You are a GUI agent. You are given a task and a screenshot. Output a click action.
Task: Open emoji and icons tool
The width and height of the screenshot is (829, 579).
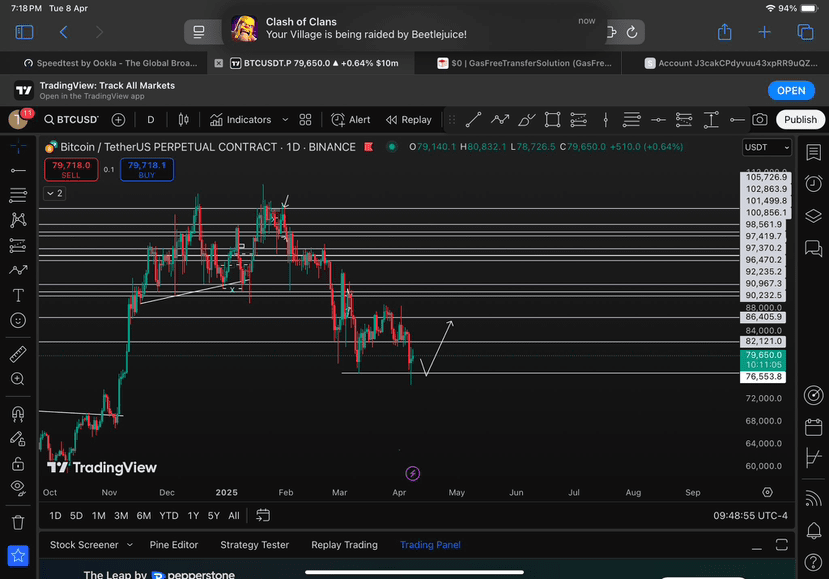click(18, 320)
